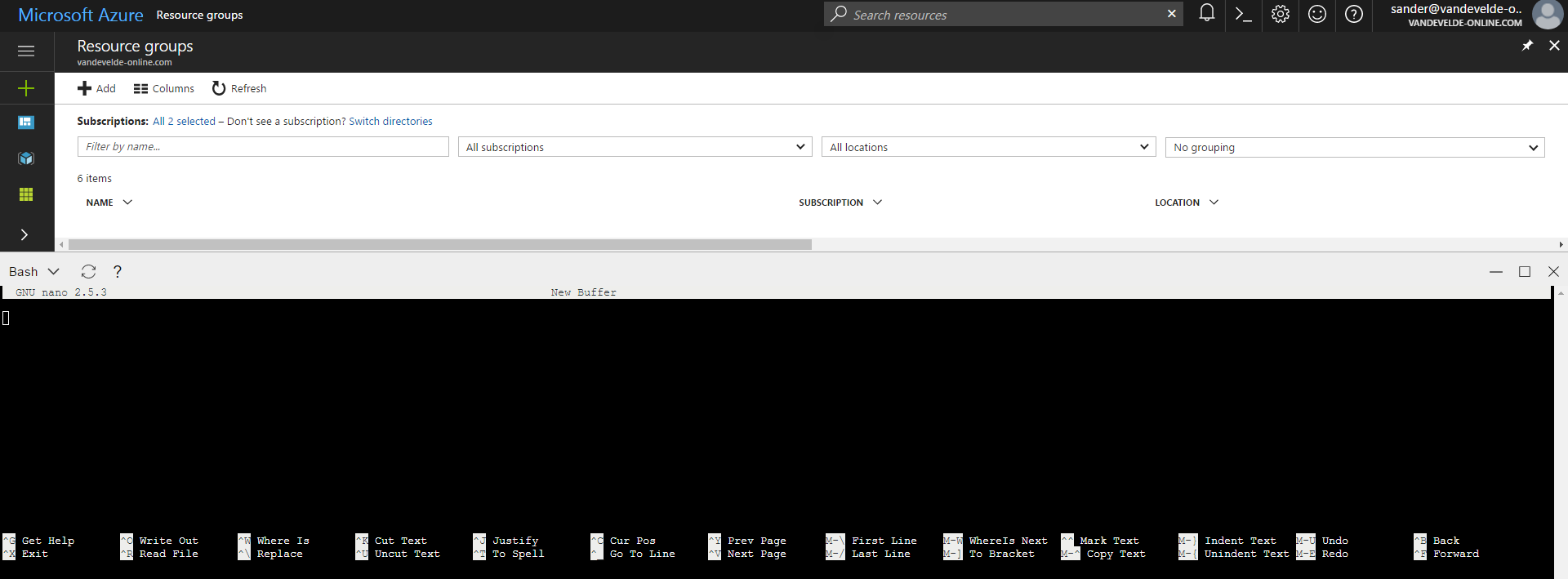Click Refresh in the toolbar

(x=239, y=88)
